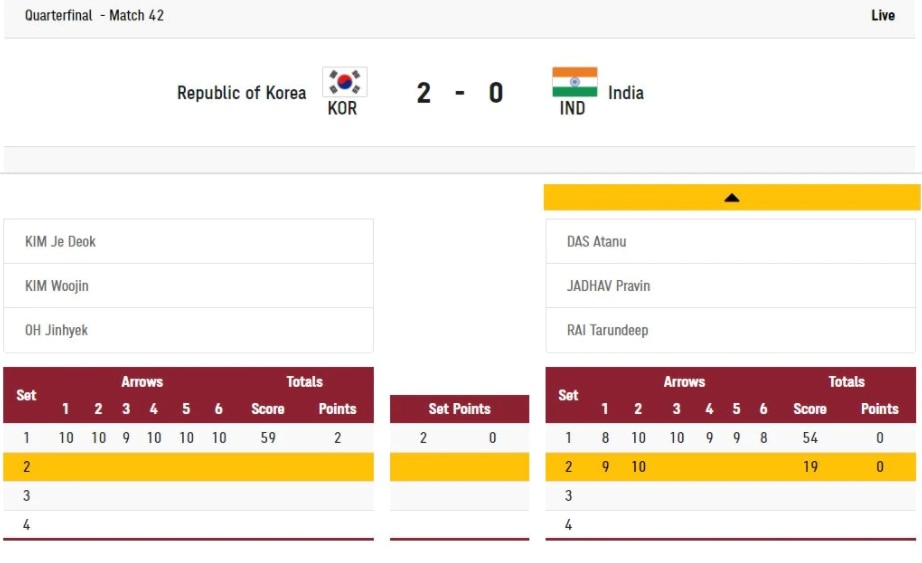The width and height of the screenshot is (922, 563).
Task: Select OH Jinhyek from Korea roster
Action: [x=56, y=330]
